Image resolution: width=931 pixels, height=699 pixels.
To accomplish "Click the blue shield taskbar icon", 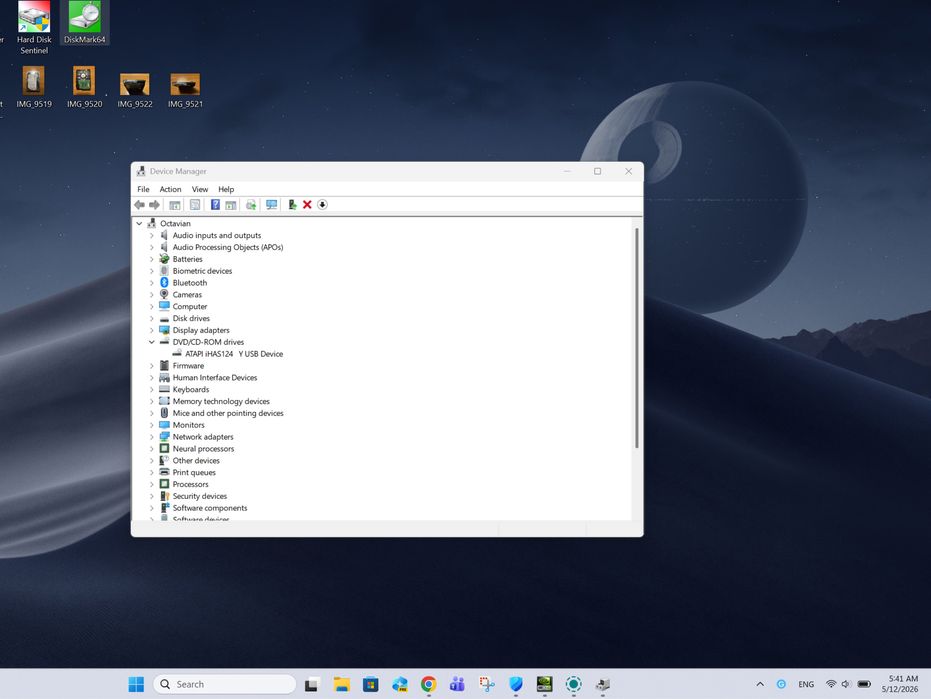I will pyautogui.click(x=515, y=685).
